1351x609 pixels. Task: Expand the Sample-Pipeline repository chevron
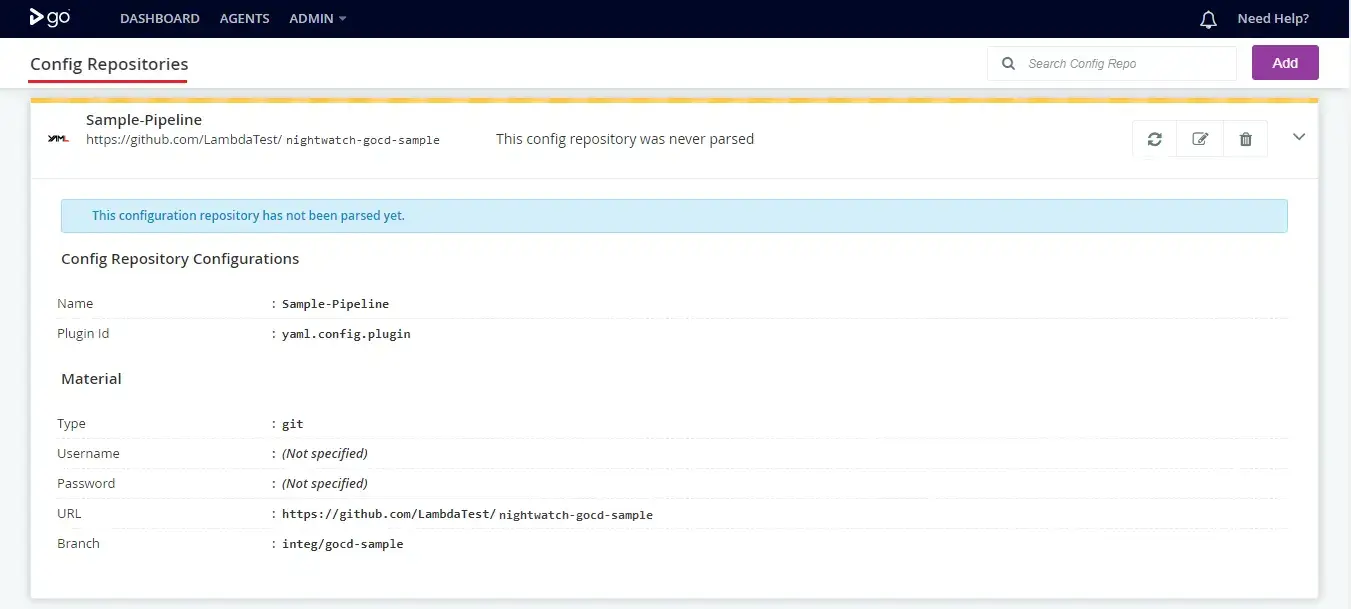click(x=1298, y=137)
